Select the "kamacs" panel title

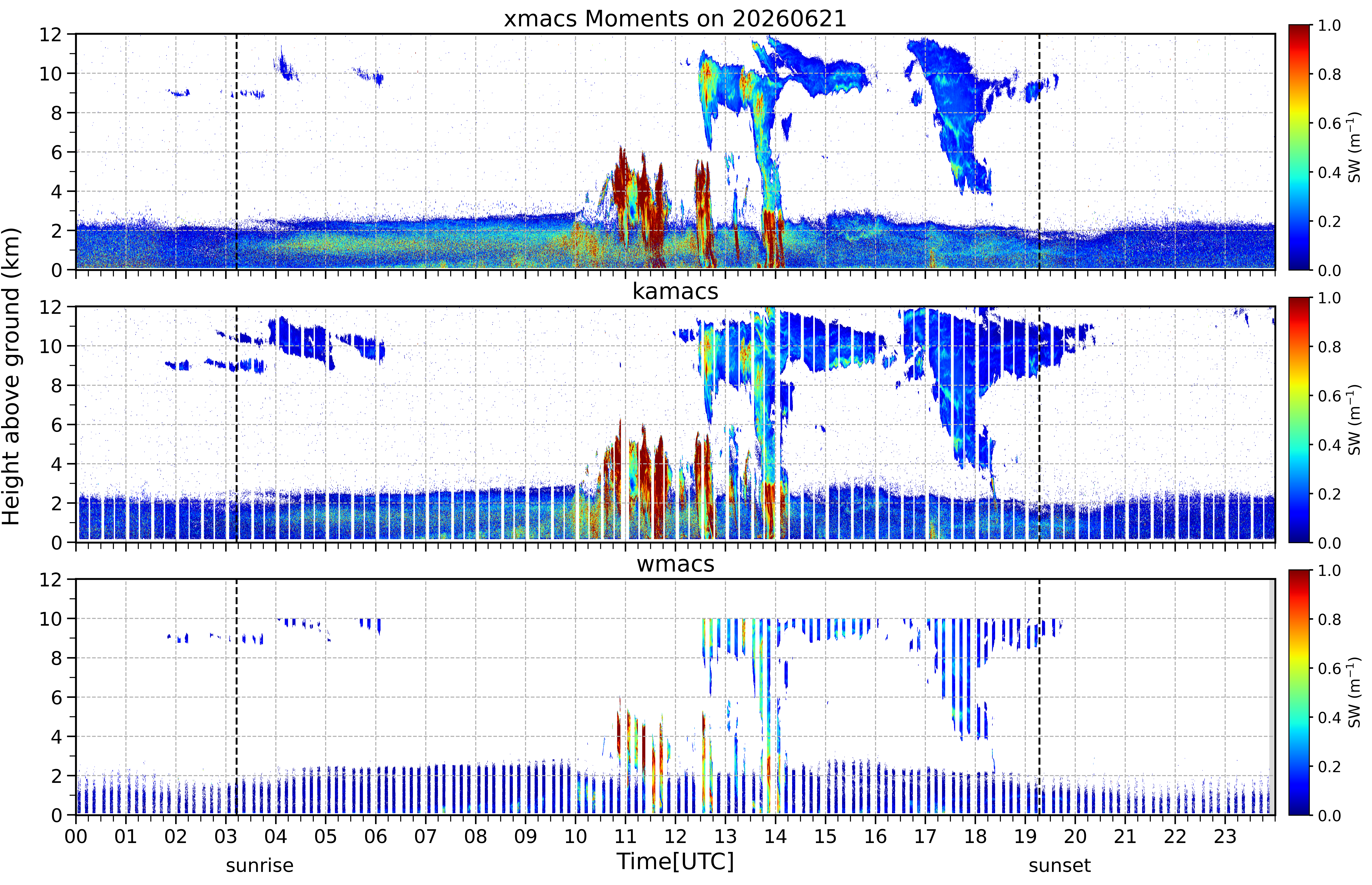coord(675,291)
